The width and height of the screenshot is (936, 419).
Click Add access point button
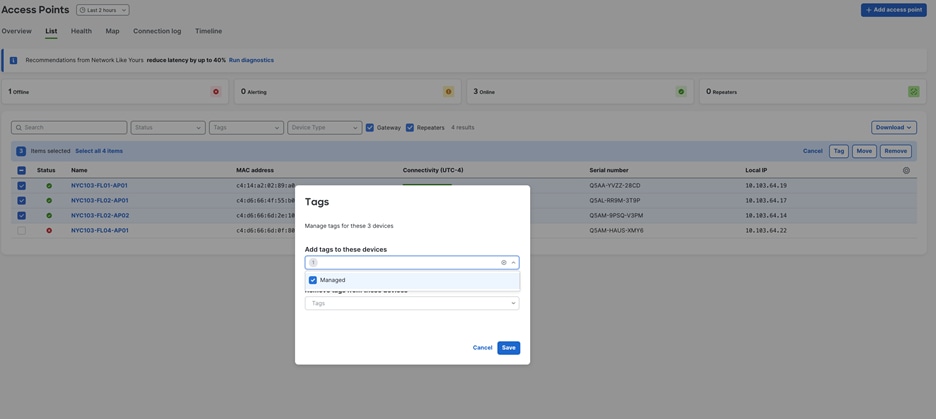click(x=894, y=10)
